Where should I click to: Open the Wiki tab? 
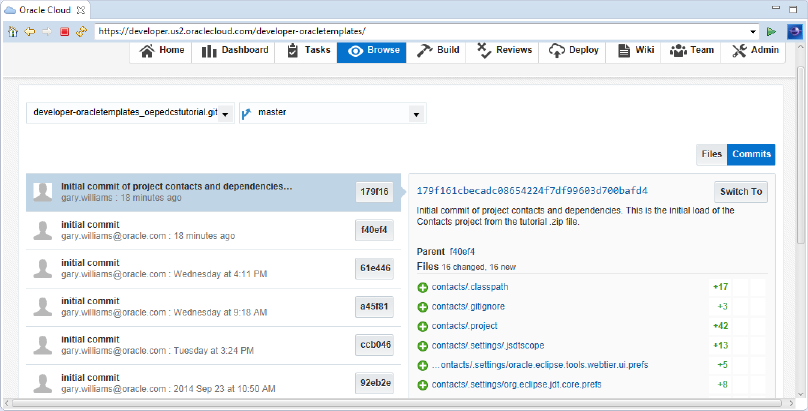635,50
